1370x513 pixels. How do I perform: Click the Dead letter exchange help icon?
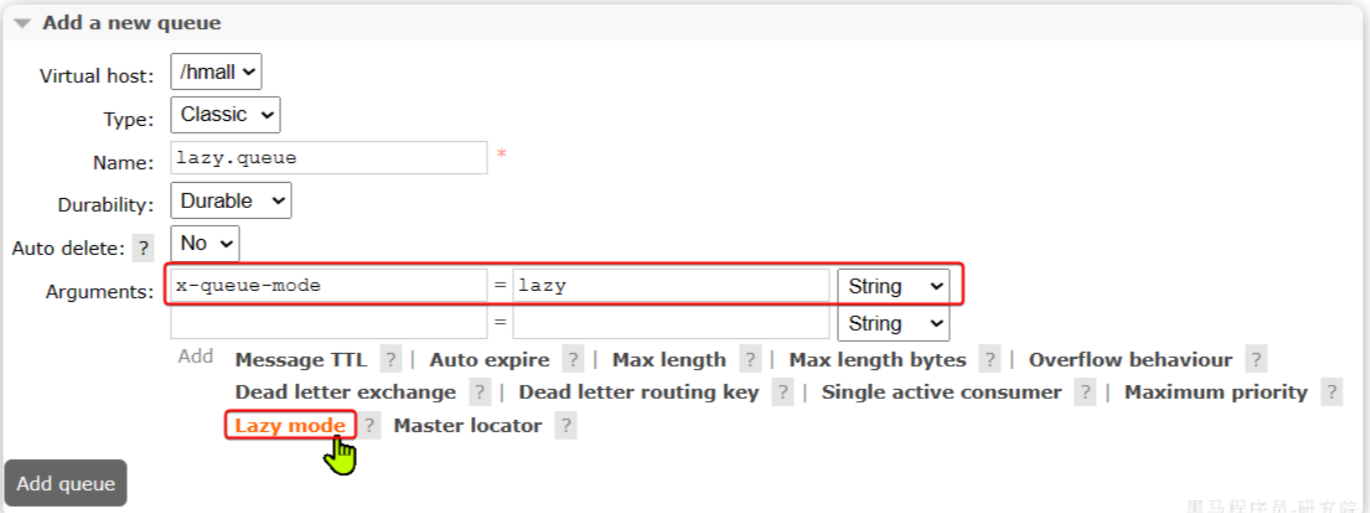pos(480,393)
